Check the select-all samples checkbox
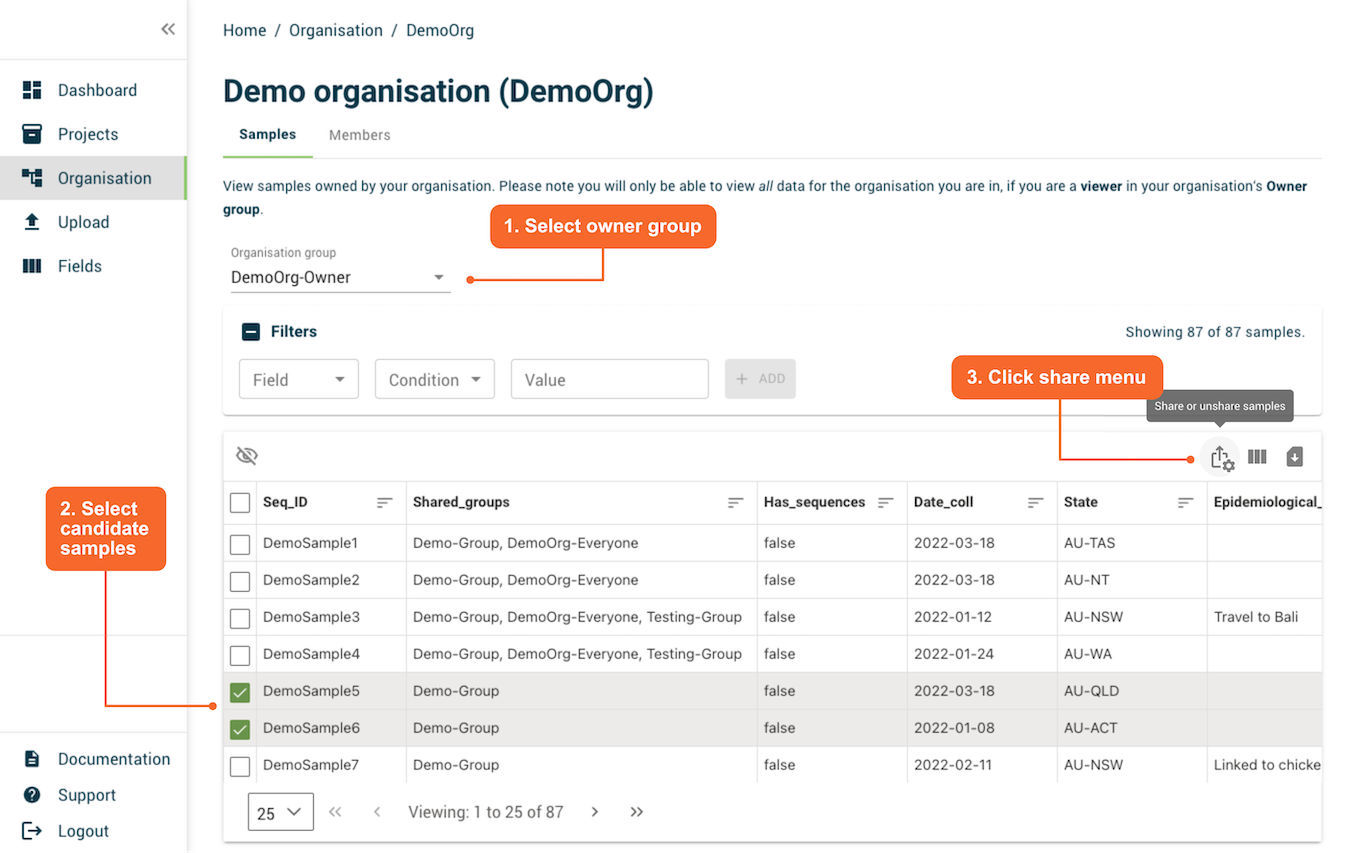 click(x=239, y=503)
